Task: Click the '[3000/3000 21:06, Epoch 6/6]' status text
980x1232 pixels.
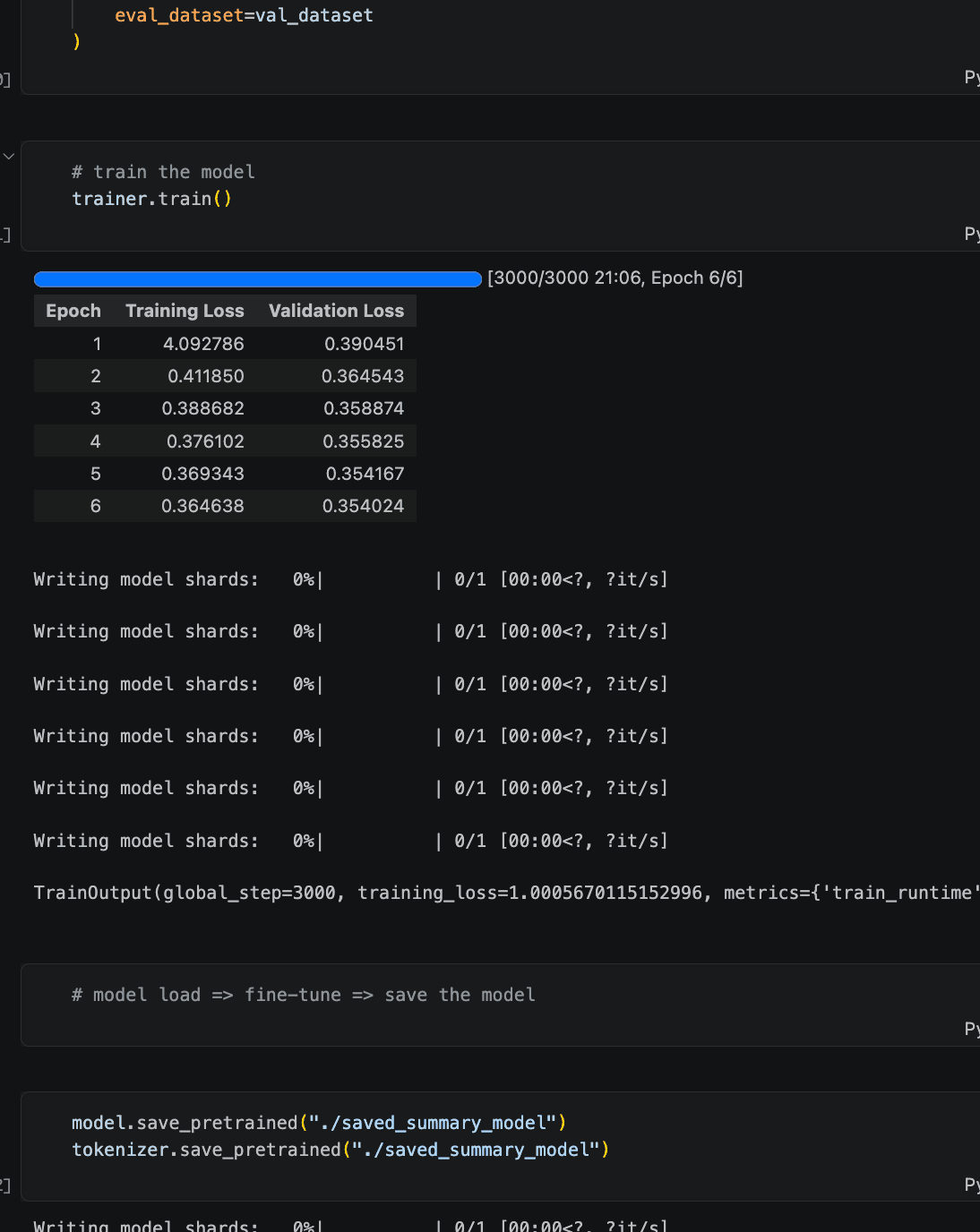Action: [615, 278]
